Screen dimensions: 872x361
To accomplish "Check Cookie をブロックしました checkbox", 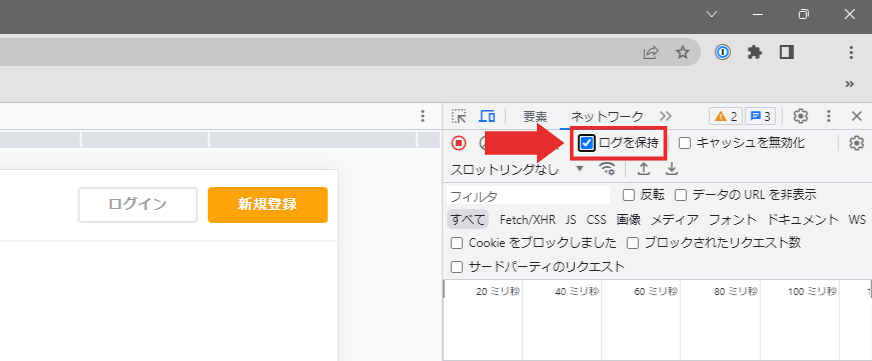I will pos(457,243).
